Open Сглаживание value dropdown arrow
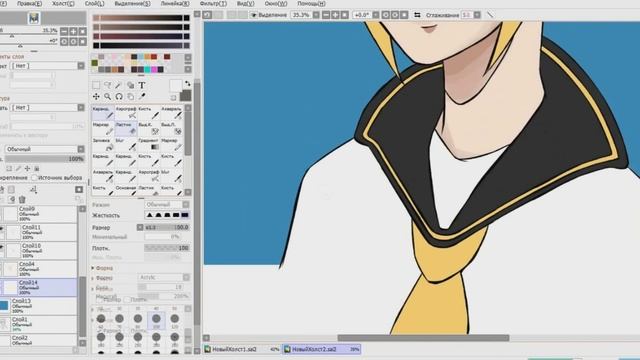Image resolution: width=640 pixels, height=360 pixels. pyautogui.click(x=477, y=15)
